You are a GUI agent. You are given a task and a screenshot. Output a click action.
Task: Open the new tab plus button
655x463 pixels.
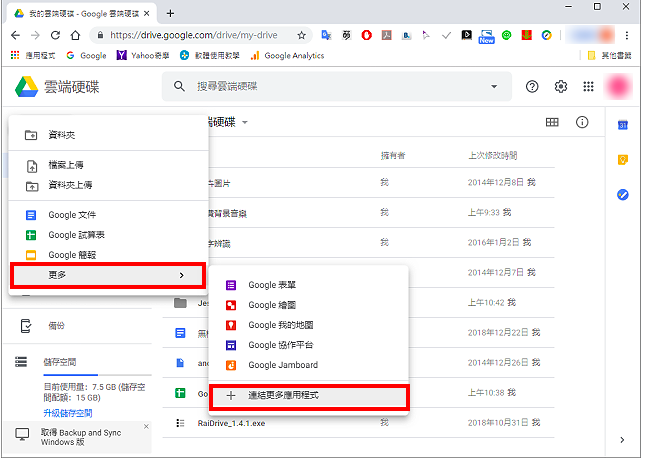click(170, 13)
